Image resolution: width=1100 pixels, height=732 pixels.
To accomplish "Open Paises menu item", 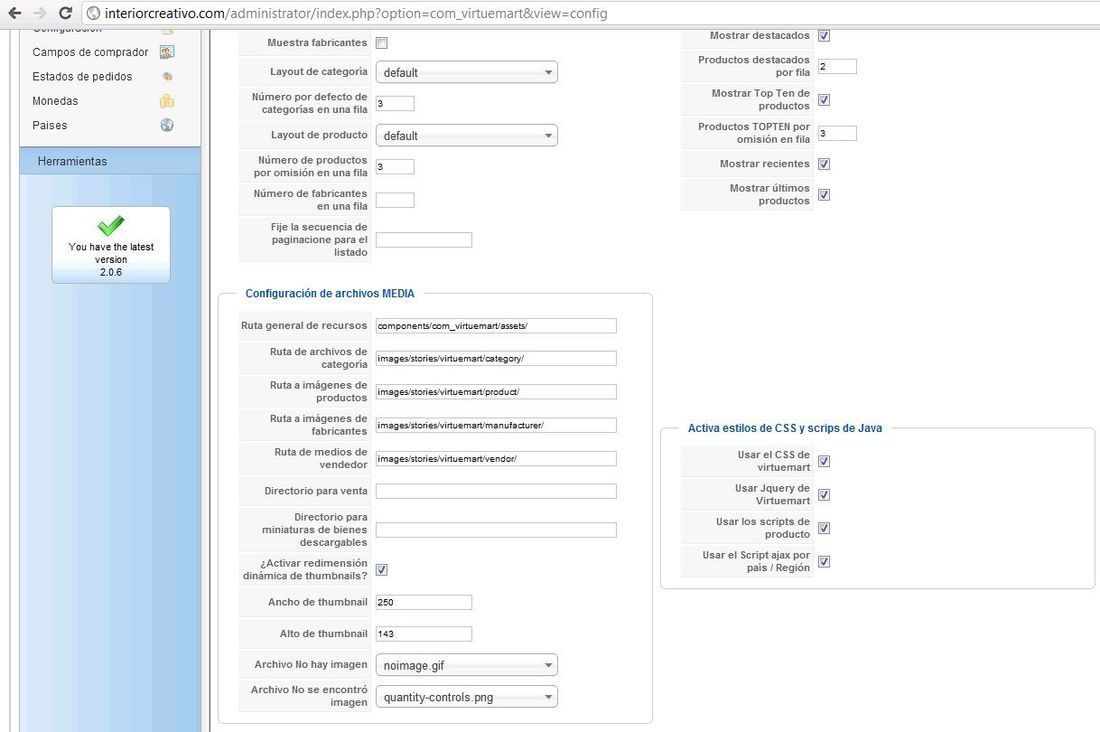I will coord(50,125).
